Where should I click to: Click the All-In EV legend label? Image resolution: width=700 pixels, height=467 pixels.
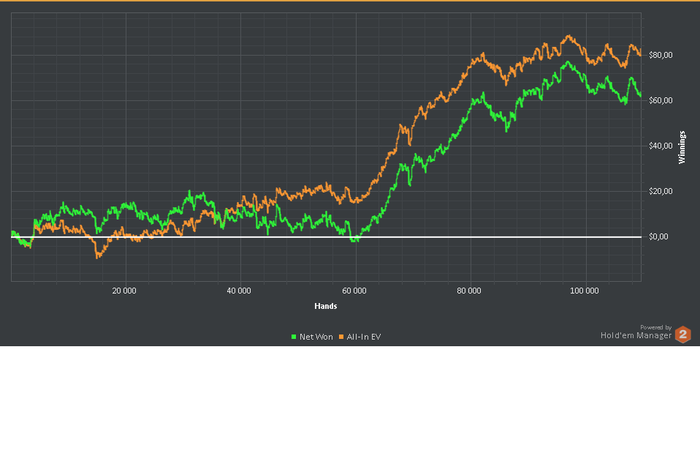point(364,337)
